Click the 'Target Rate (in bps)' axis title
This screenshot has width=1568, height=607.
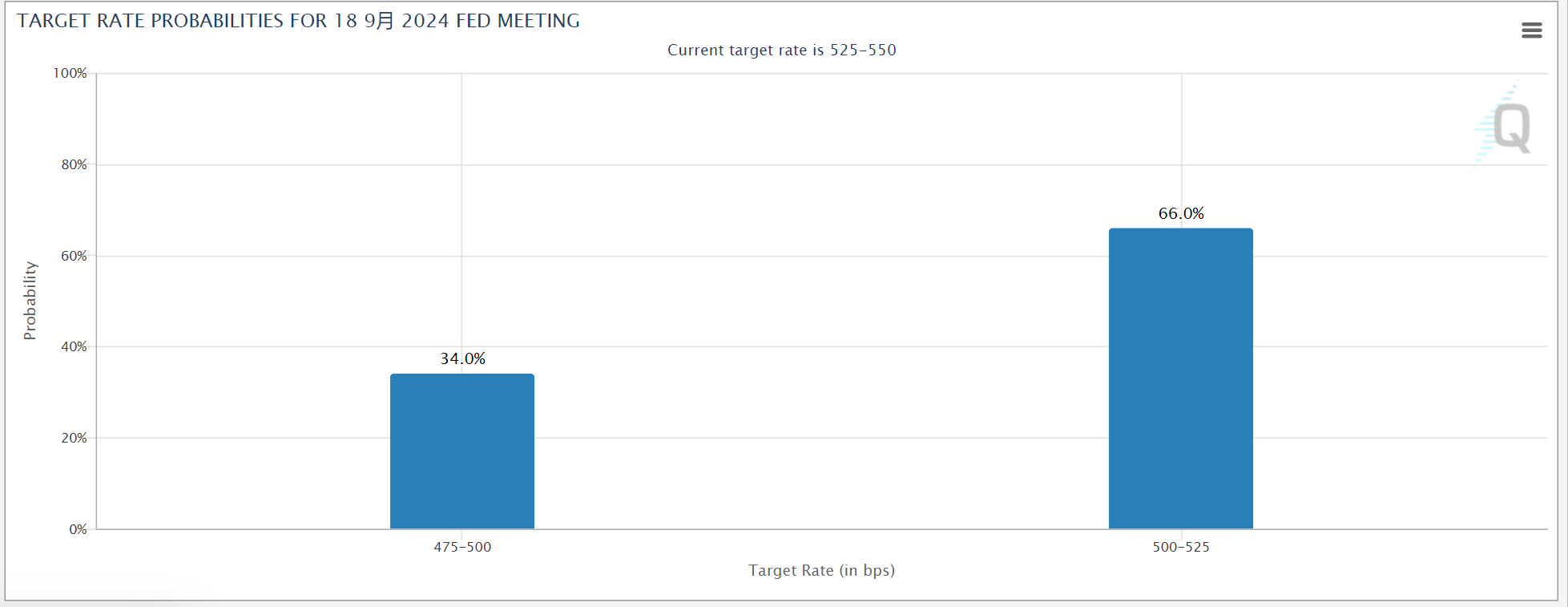tap(821, 570)
